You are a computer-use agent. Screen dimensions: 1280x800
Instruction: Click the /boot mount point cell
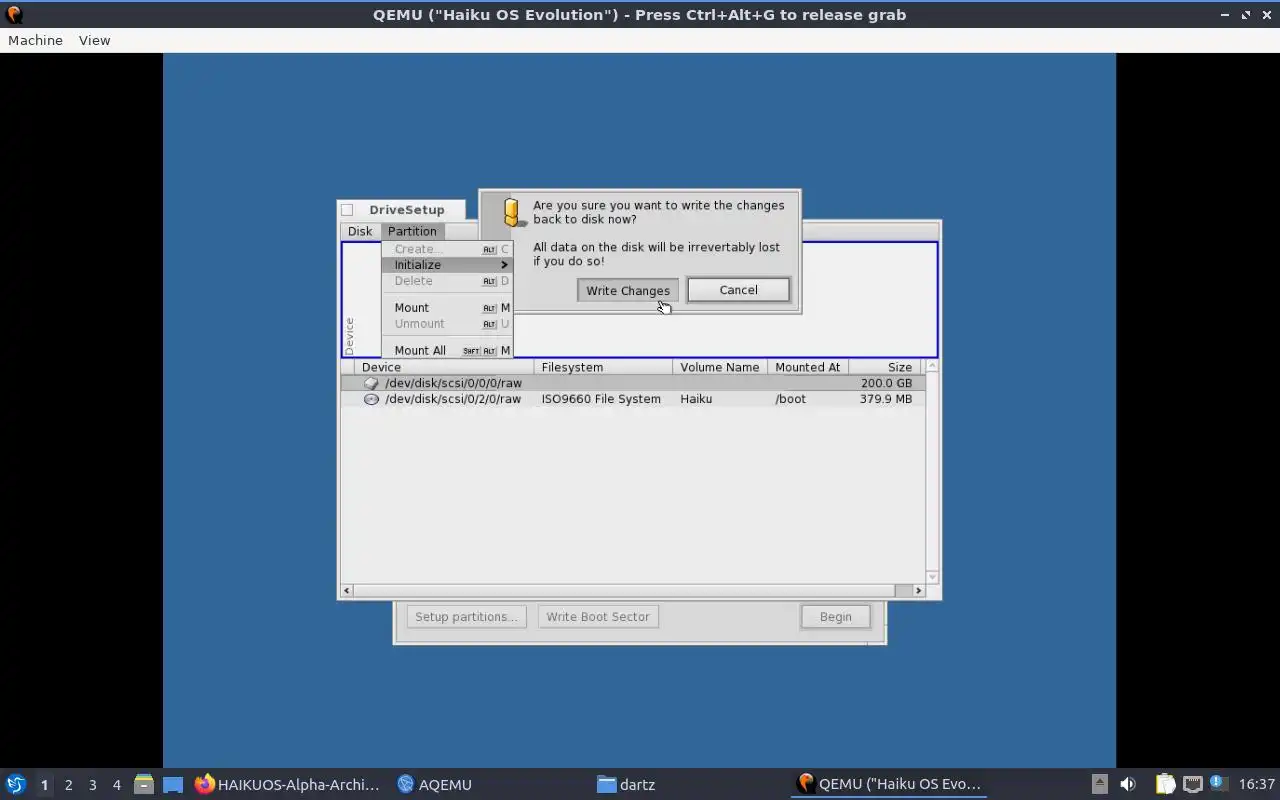coord(790,399)
